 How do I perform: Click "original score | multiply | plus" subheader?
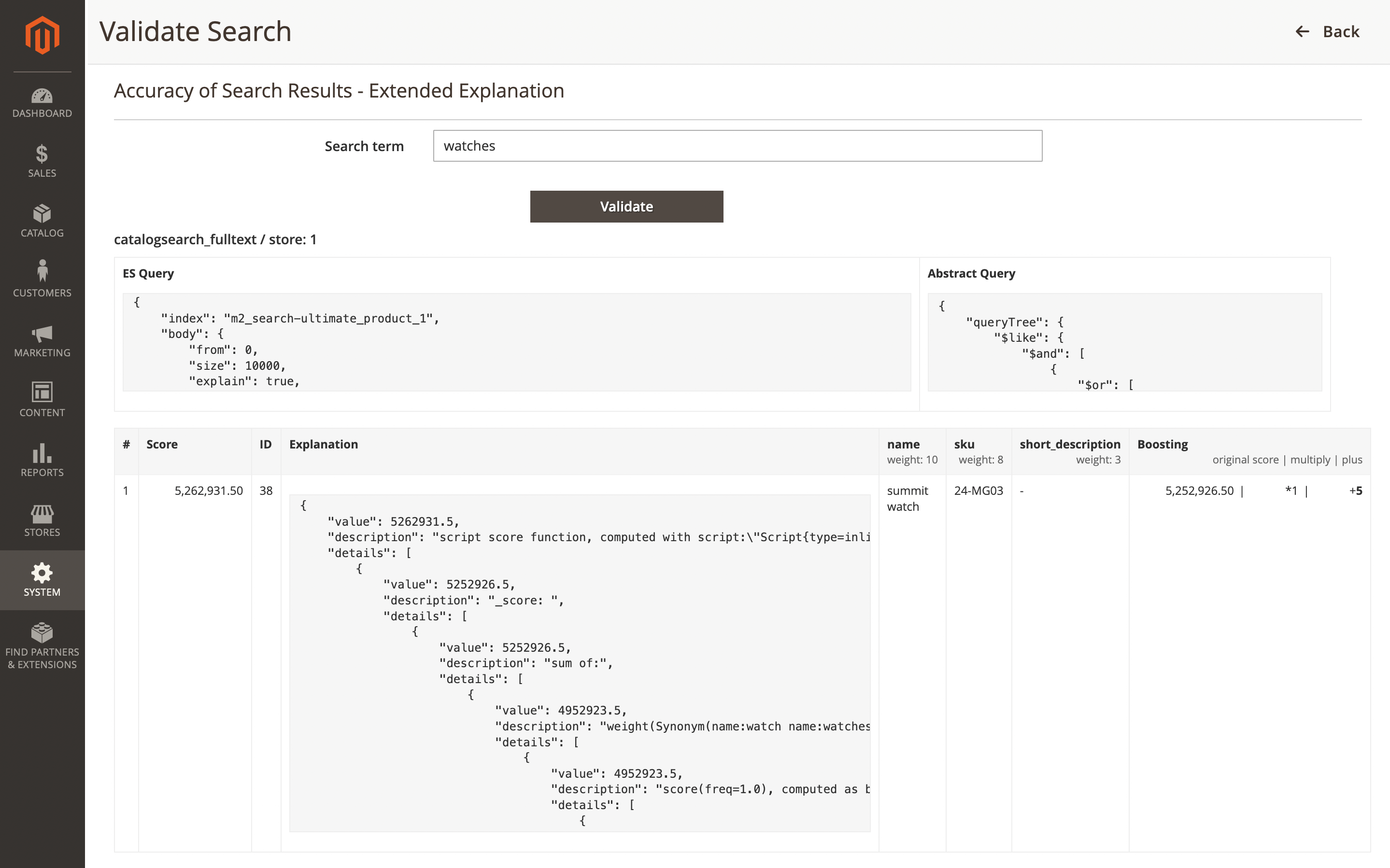pyautogui.click(x=1287, y=460)
